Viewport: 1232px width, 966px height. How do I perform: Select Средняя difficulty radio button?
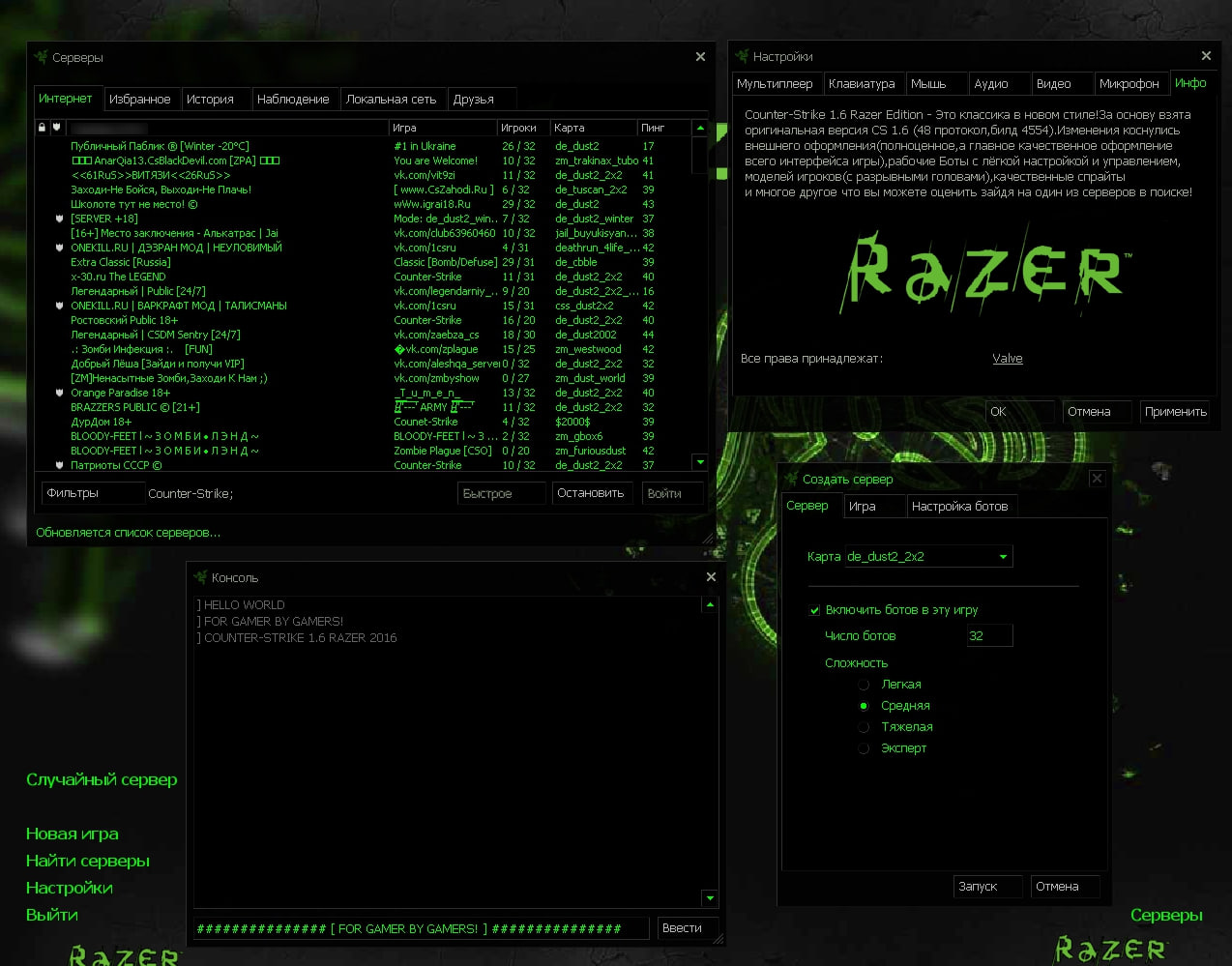pyautogui.click(x=864, y=706)
